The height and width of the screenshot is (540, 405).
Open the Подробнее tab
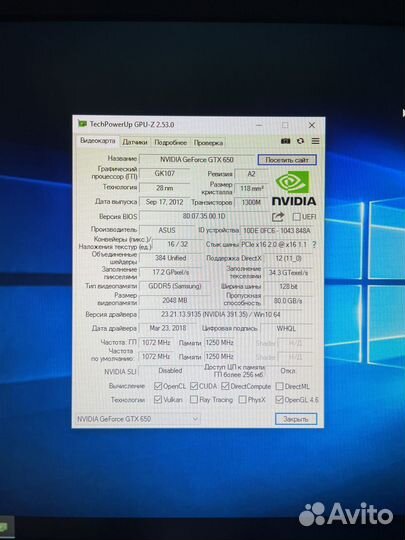[170, 142]
